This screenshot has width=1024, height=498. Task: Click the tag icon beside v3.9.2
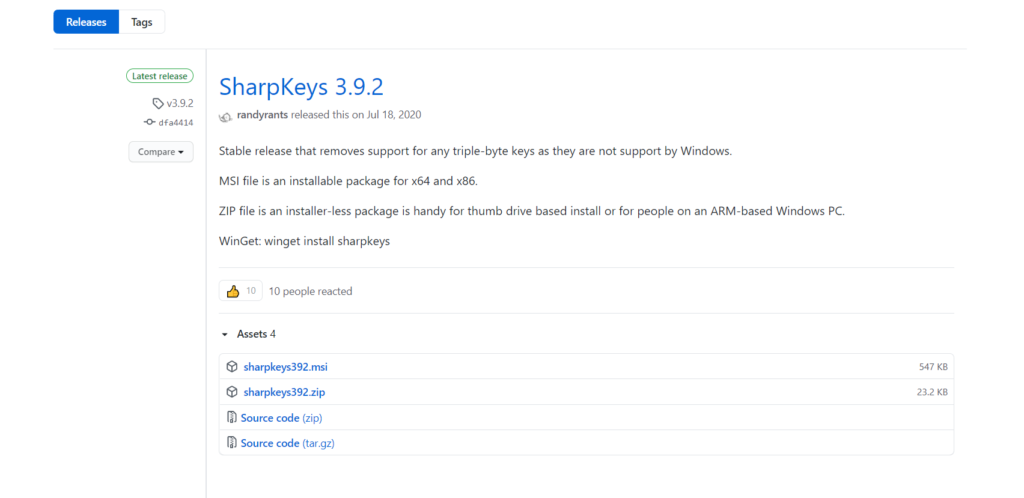(x=158, y=103)
